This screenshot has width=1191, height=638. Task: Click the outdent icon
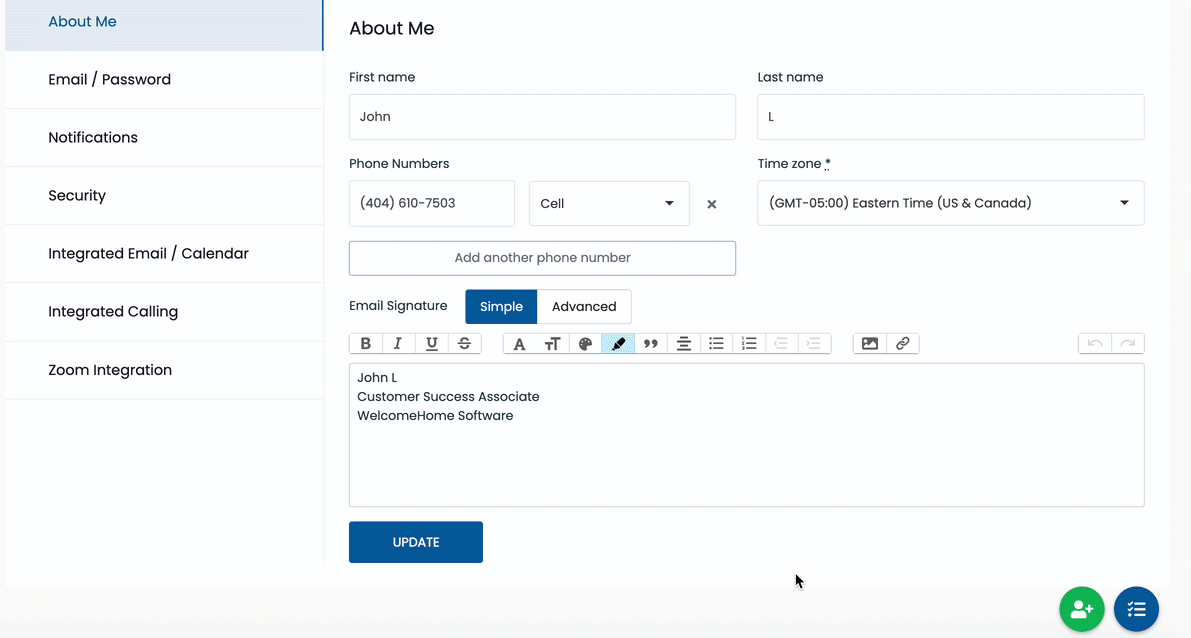point(781,343)
